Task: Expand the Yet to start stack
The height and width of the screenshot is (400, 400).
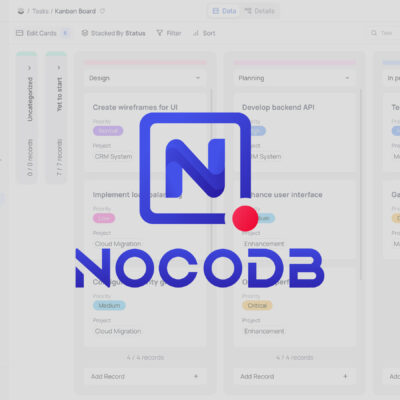Action: coord(59,68)
